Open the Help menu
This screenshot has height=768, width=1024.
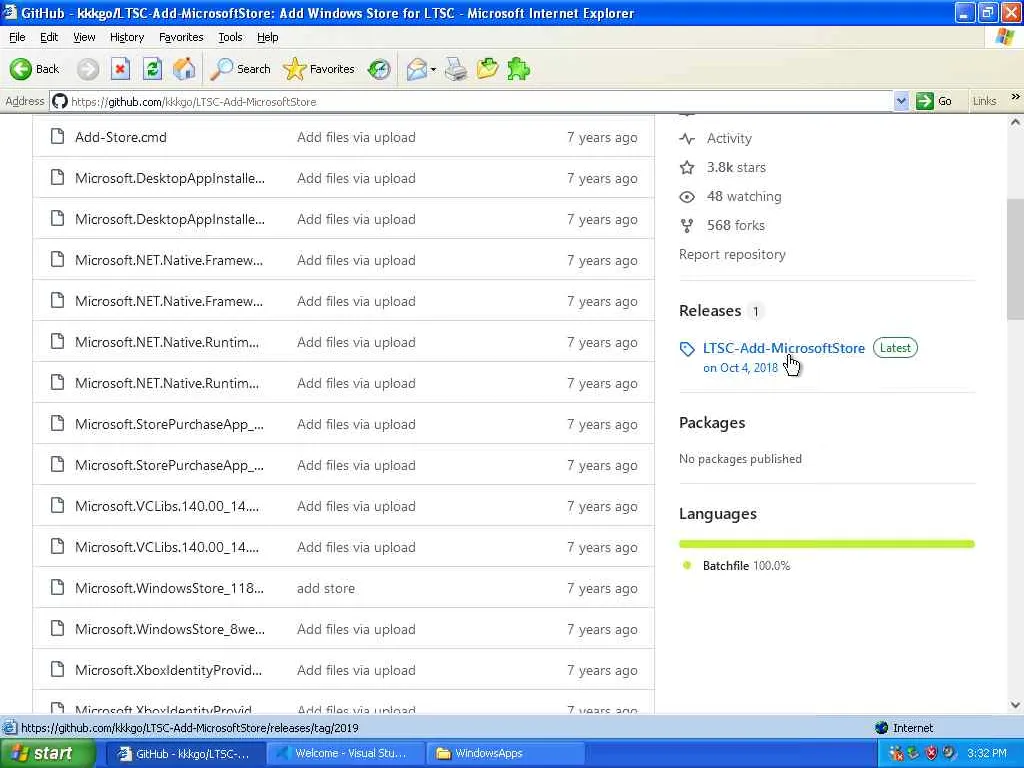pyautogui.click(x=267, y=37)
